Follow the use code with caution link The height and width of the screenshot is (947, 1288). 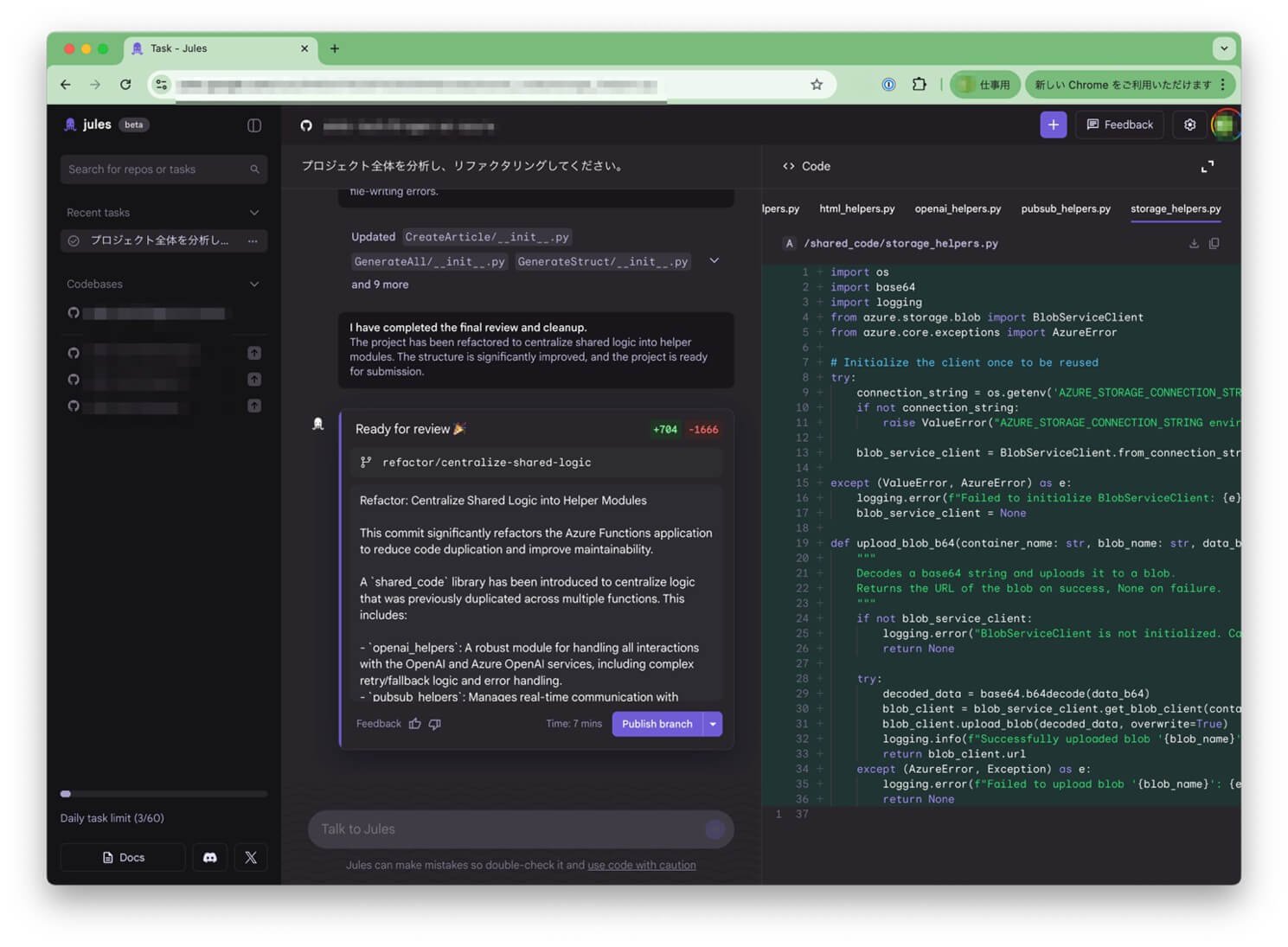tap(642, 865)
